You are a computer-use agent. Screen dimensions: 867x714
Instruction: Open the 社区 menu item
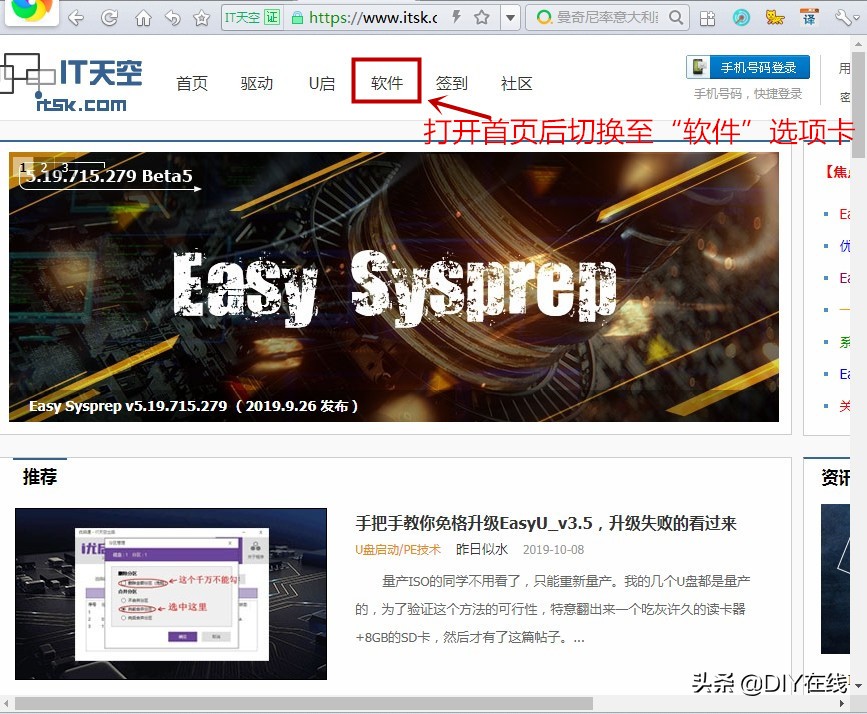(516, 84)
